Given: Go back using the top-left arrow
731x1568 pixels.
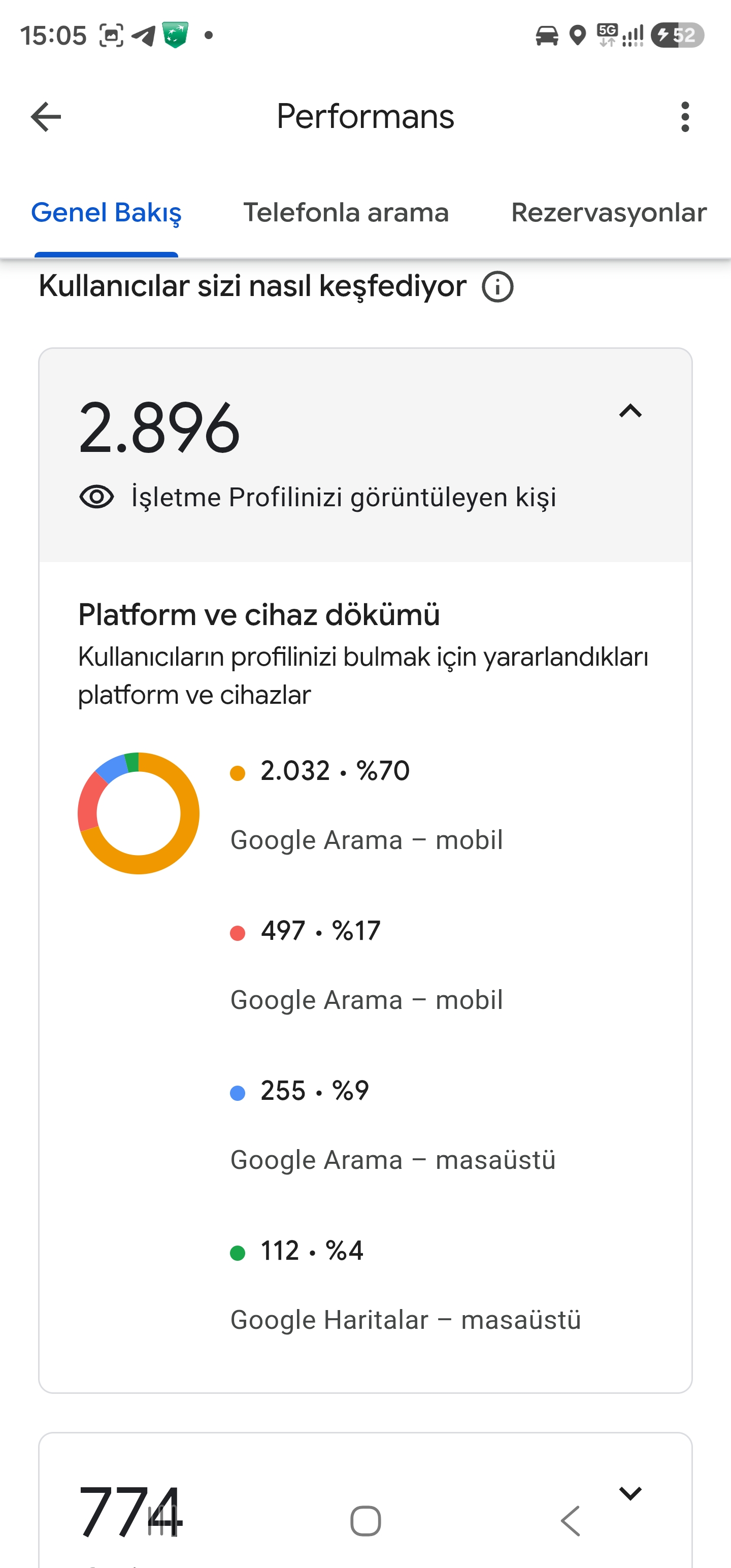Looking at the screenshot, I should (x=46, y=116).
